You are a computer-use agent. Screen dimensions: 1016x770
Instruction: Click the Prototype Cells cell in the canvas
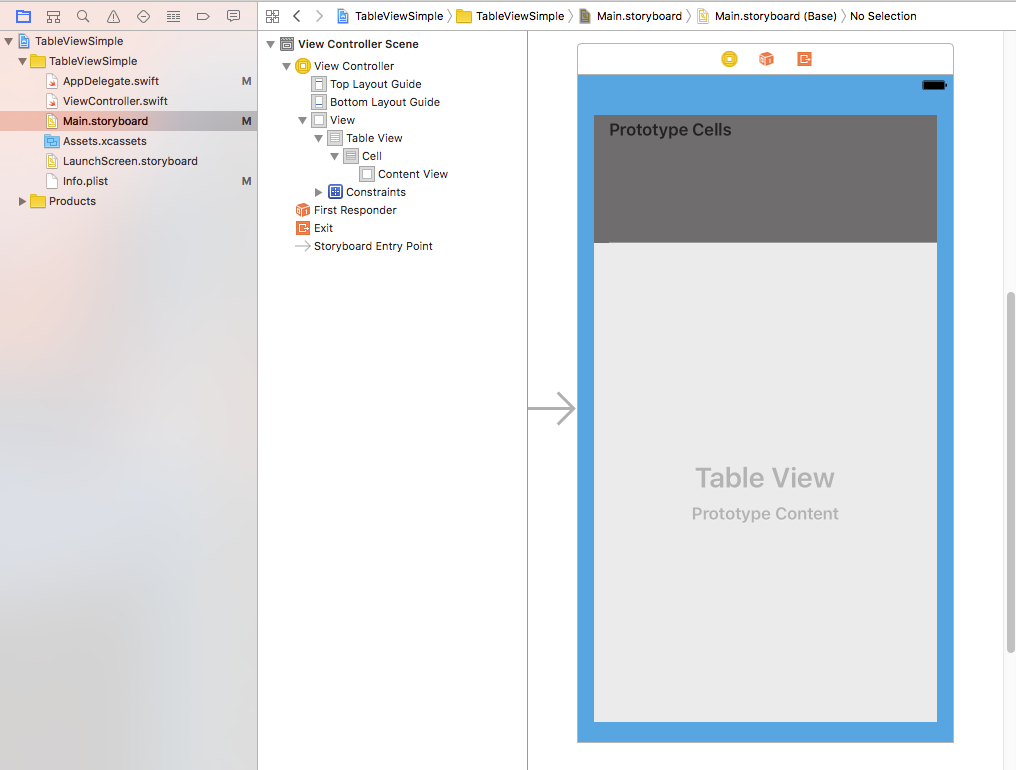pos(764,180)
